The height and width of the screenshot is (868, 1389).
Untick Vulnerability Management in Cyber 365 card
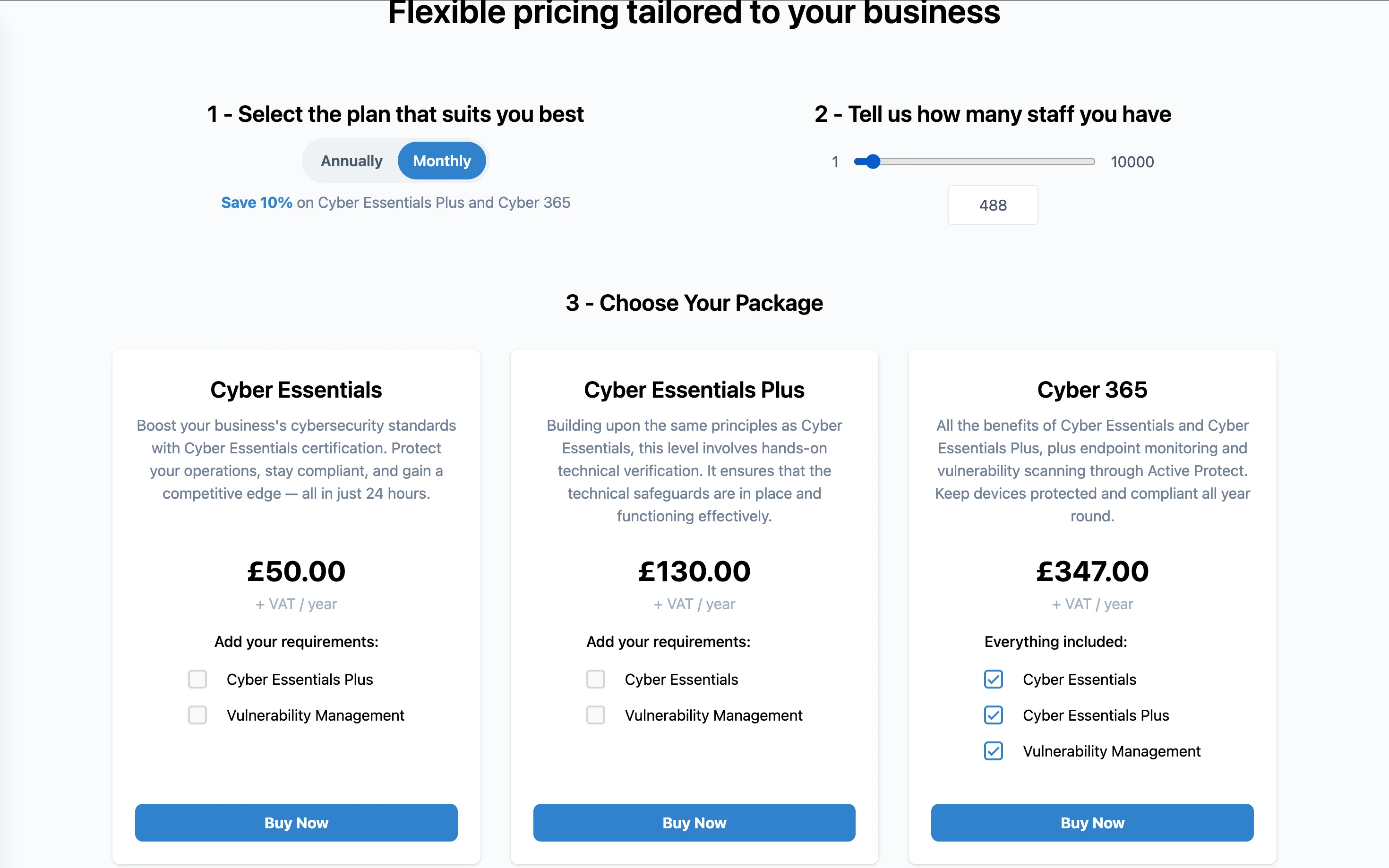pyautogui.click(x=994, y=751)
